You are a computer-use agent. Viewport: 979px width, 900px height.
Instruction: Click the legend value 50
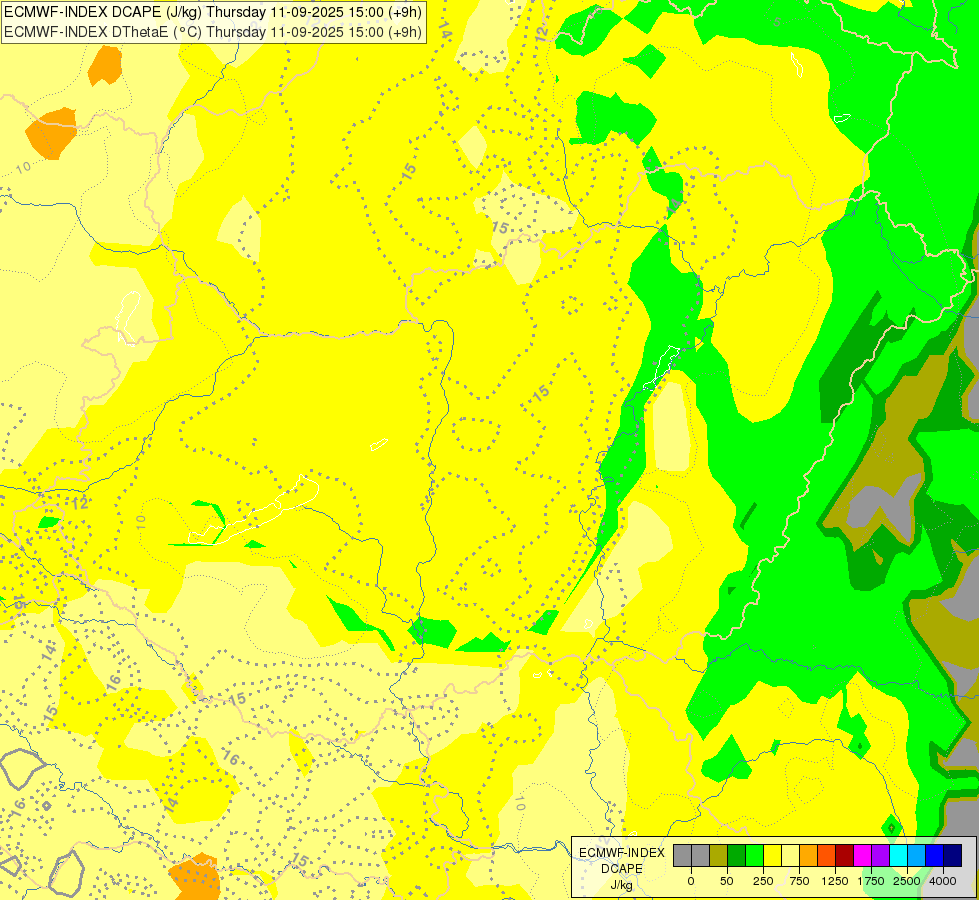[727, 881]
